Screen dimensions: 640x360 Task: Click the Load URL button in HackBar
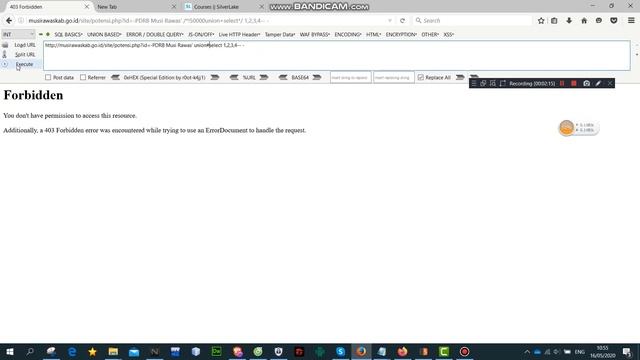pos(24,45)
